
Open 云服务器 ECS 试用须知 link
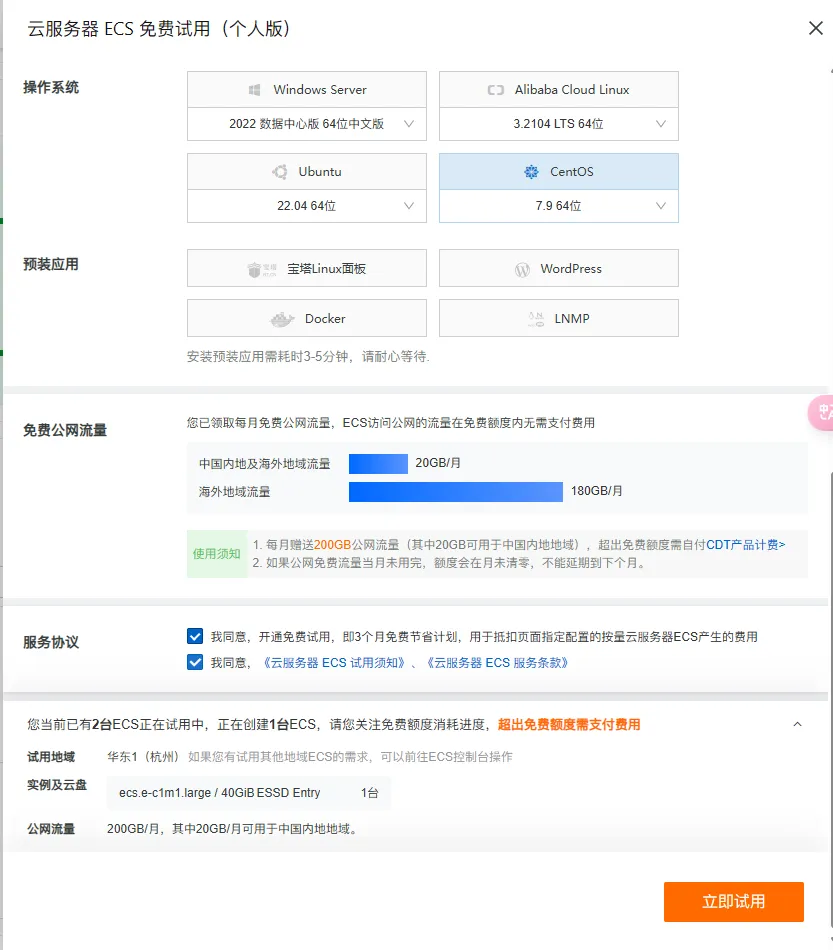coord(333,663)
